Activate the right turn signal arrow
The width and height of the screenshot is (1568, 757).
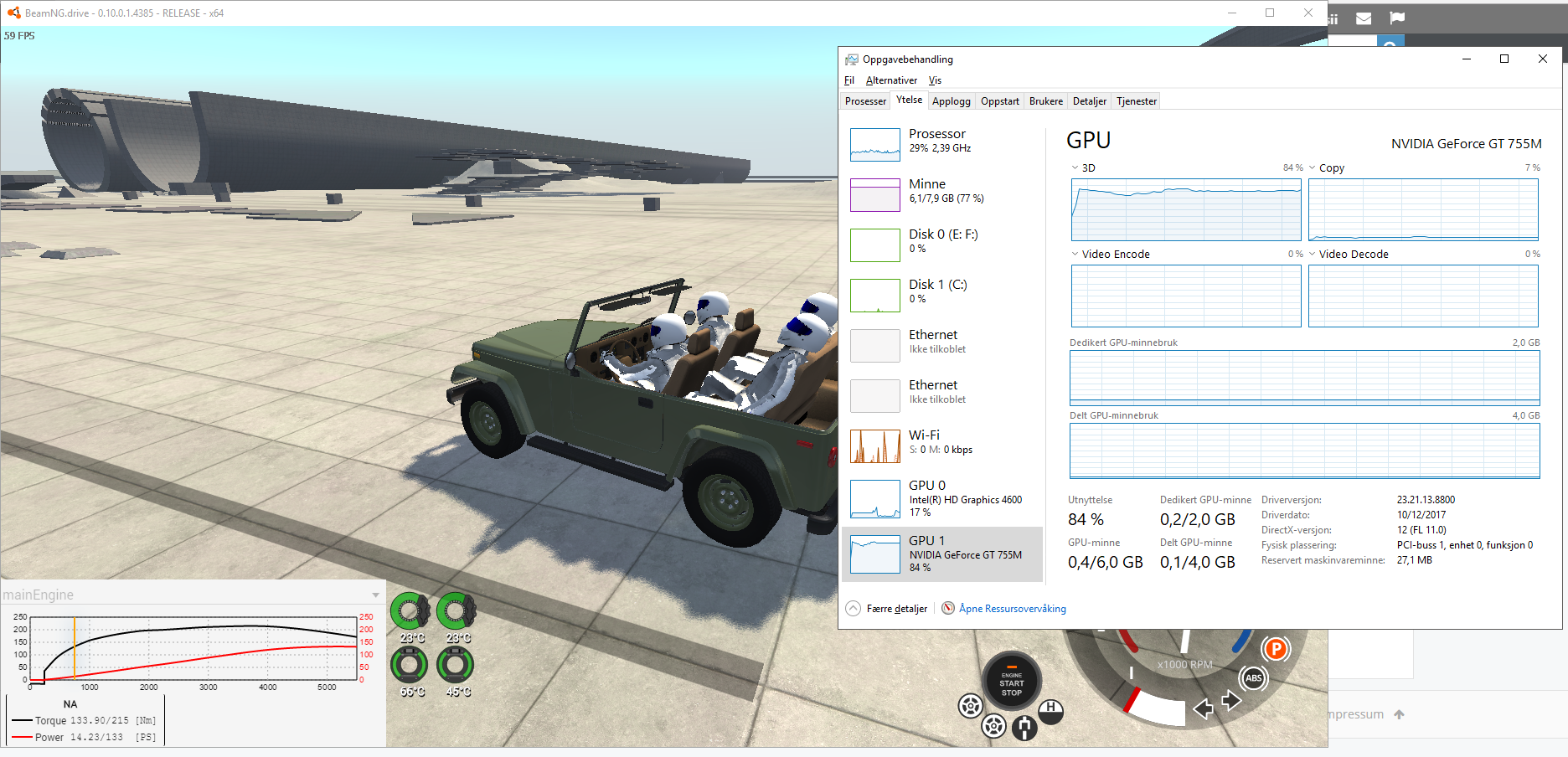[x=1231, y=700]
